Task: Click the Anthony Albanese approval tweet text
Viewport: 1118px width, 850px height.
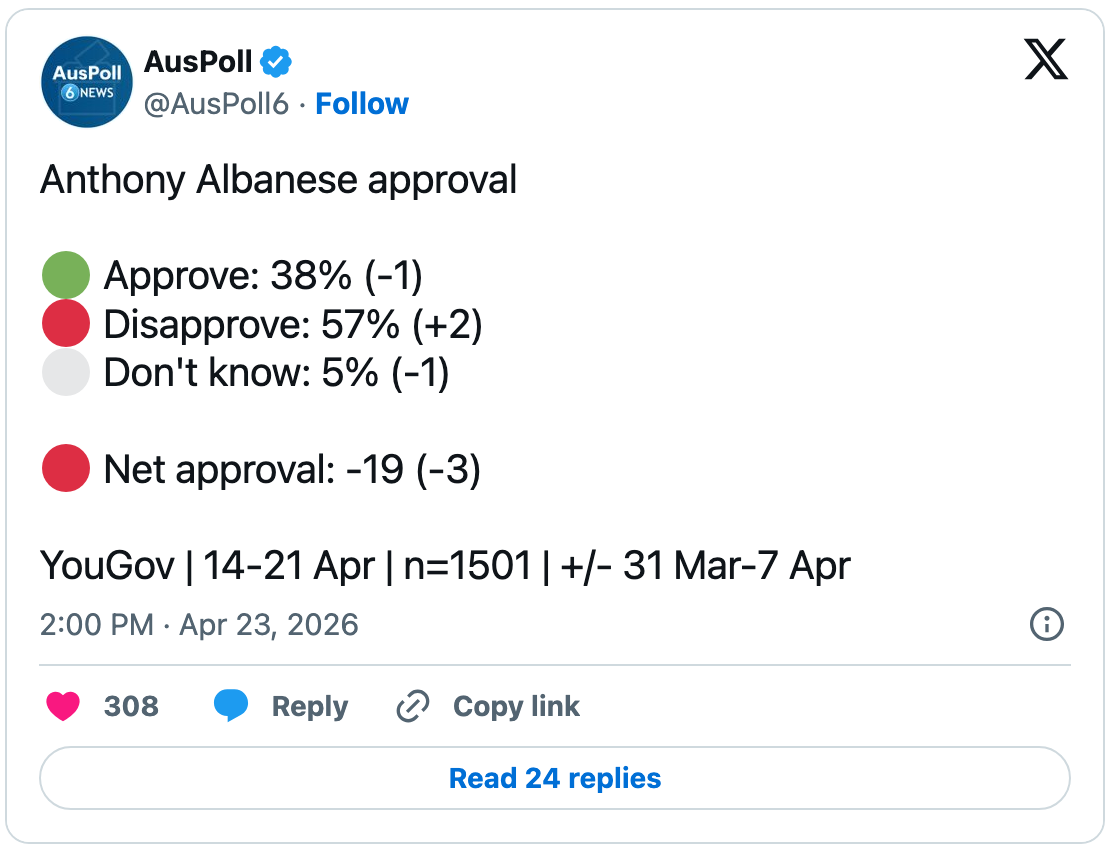Action: (279, 180)
